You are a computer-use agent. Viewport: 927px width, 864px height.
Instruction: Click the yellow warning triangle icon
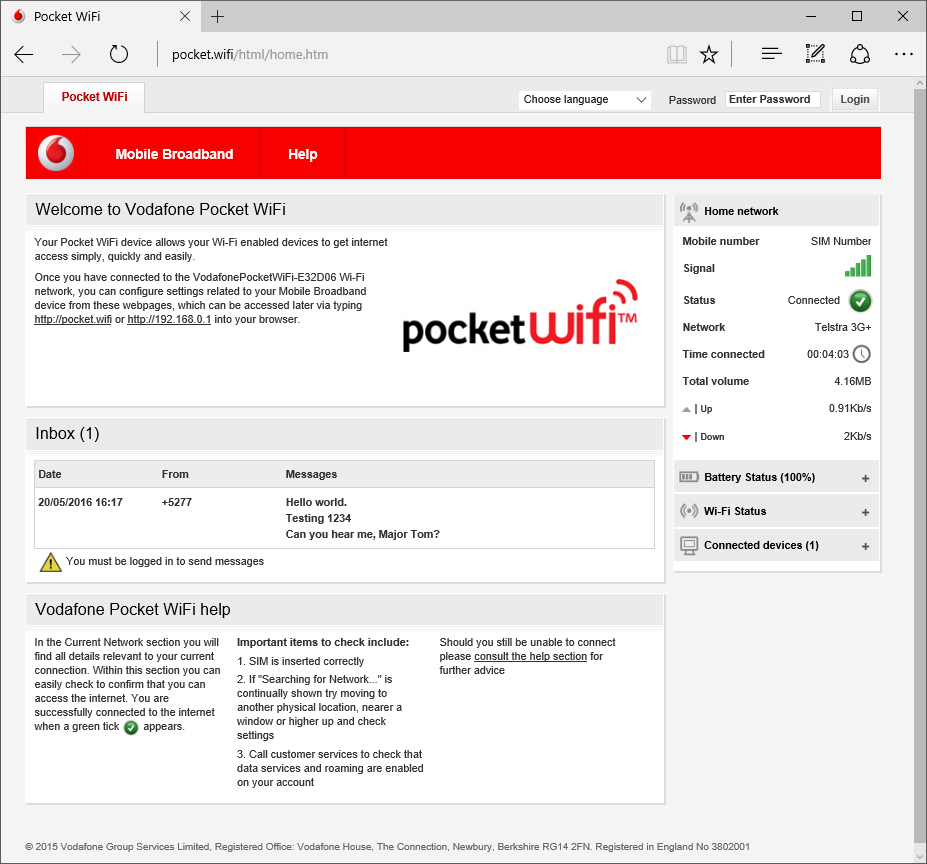click(50, 562)
